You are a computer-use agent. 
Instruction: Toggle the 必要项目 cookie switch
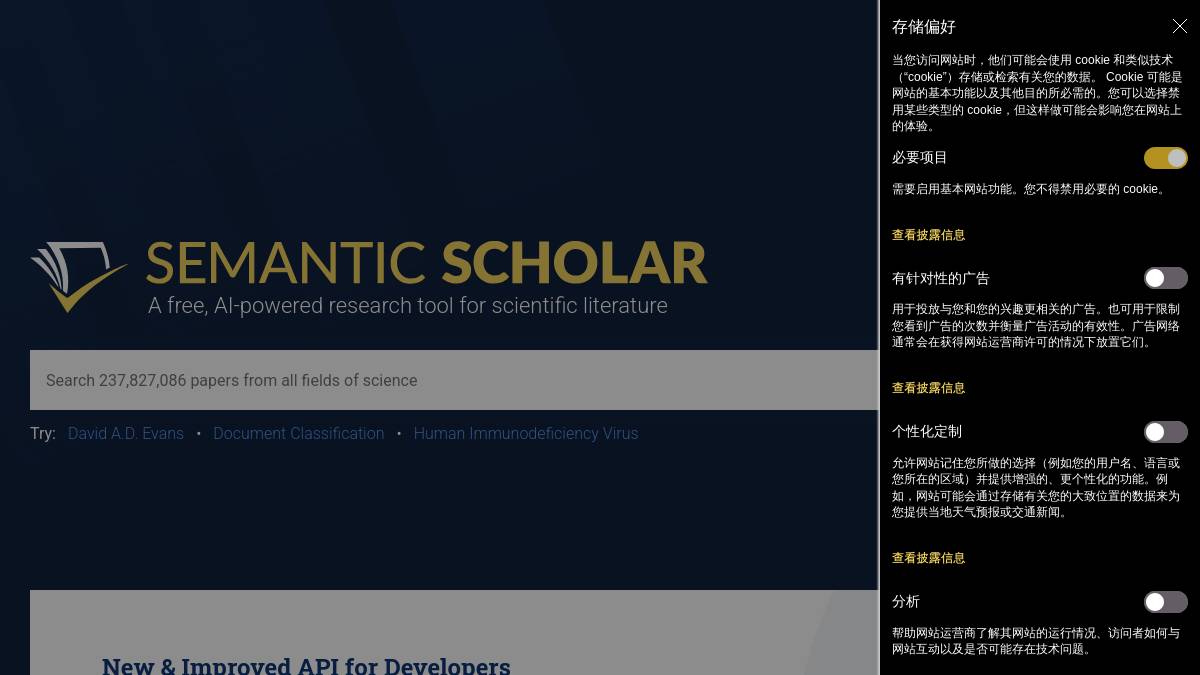tap(1166, 158)
